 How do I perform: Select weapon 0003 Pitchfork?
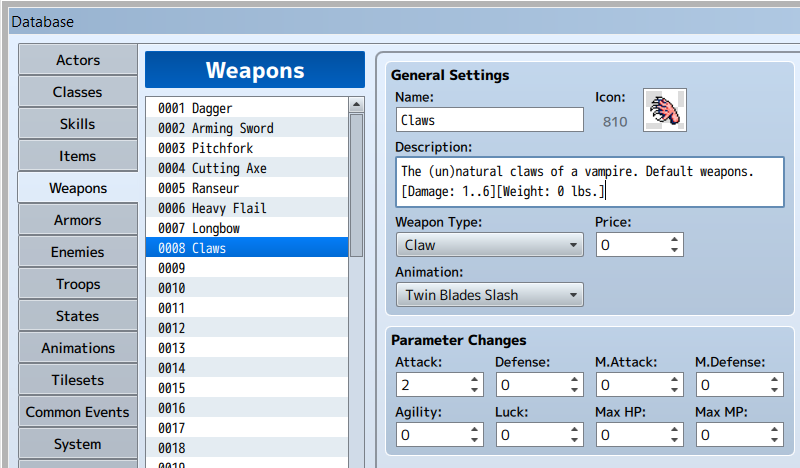tap(247, 147)
